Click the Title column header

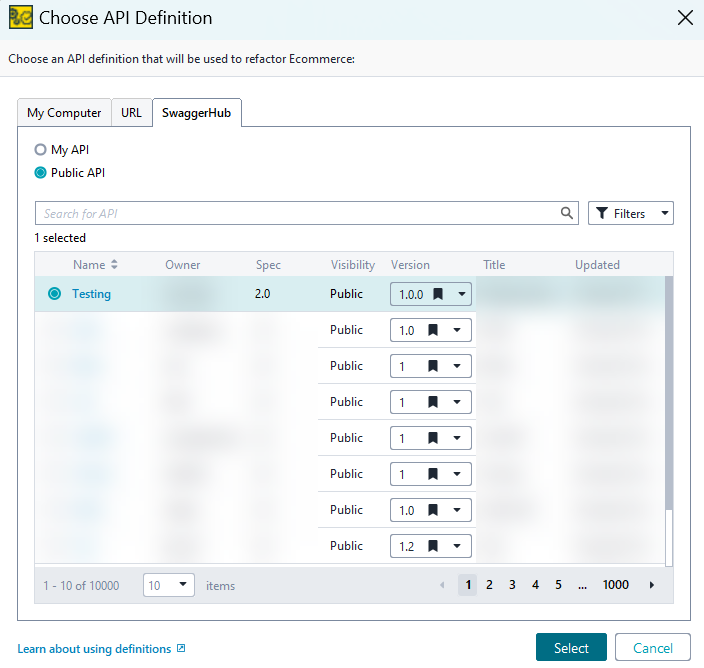point(494,265)
